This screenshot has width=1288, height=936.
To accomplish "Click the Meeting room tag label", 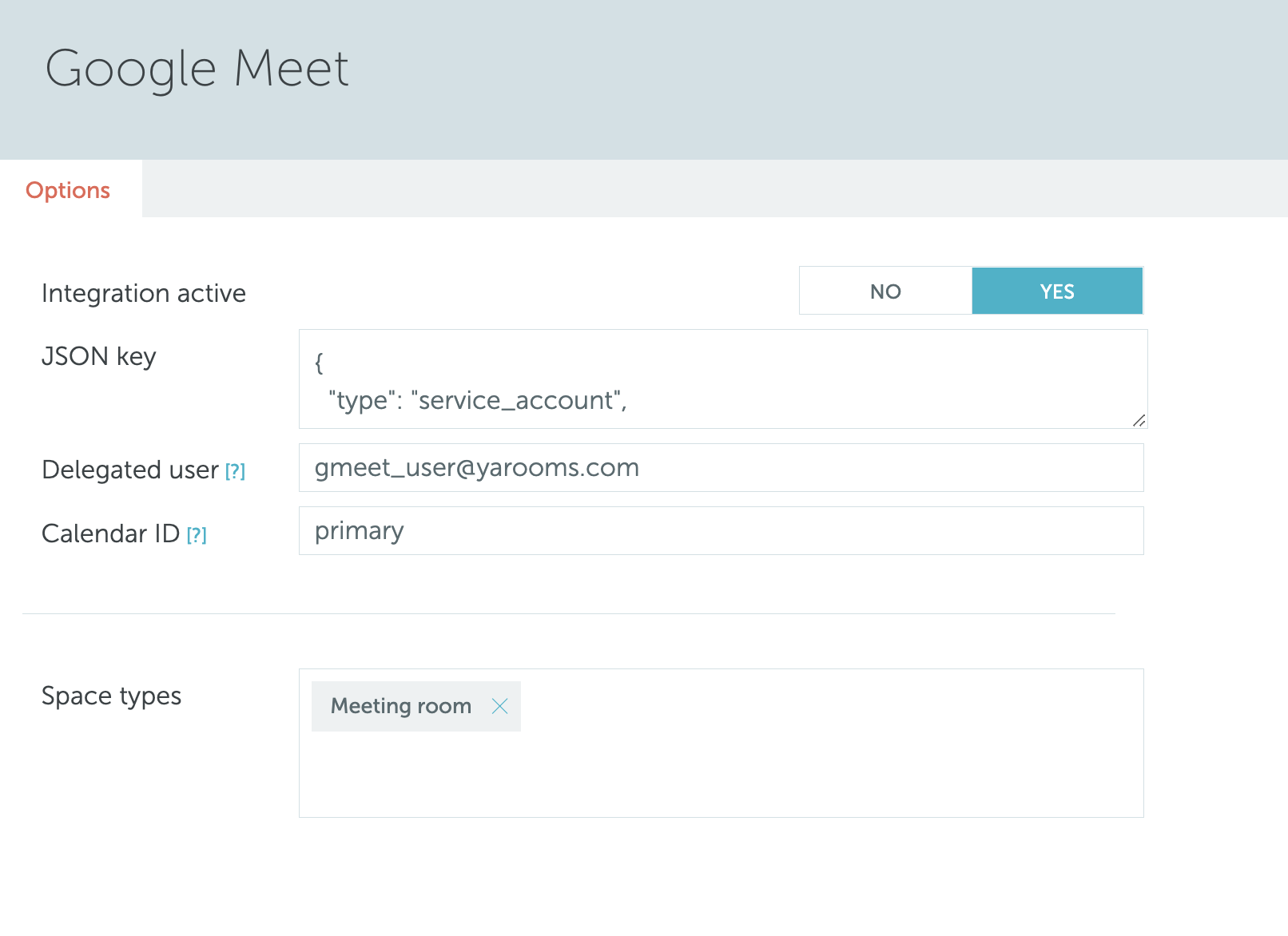I will tap(400, 706).
